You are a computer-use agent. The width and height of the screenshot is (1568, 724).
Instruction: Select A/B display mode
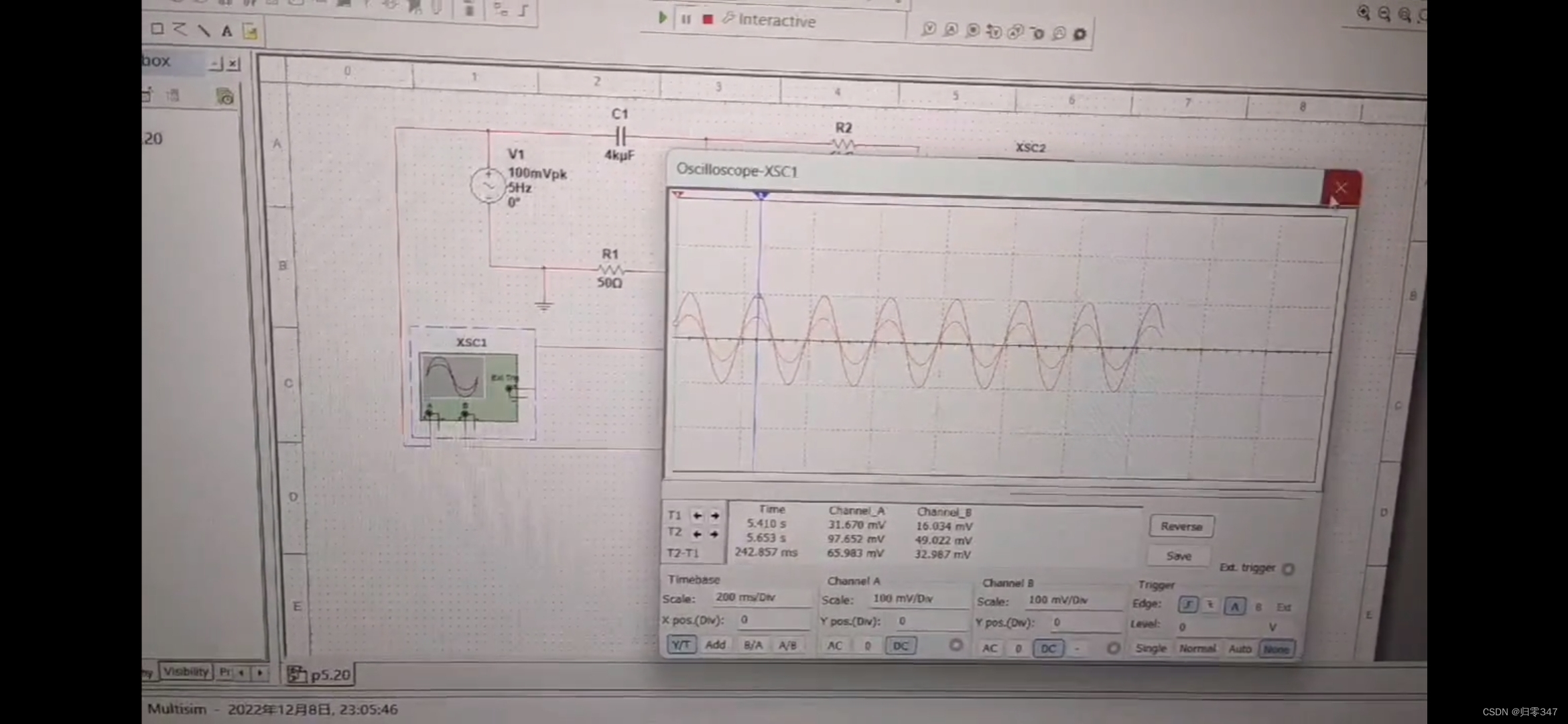coord(788,646)
